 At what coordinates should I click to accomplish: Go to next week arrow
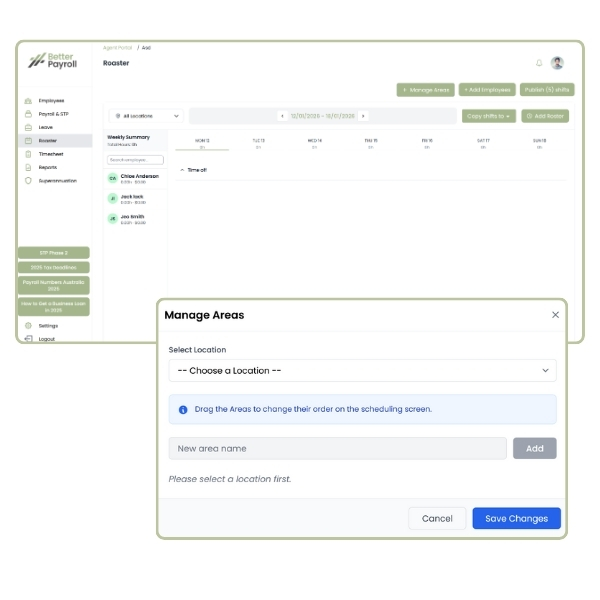coord(363,116)
